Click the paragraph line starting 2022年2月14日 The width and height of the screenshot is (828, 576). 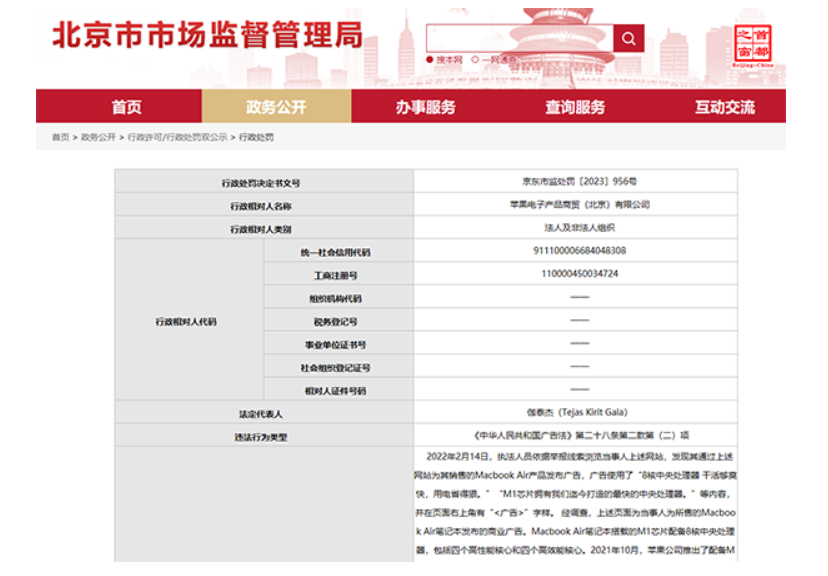point(579,457)
